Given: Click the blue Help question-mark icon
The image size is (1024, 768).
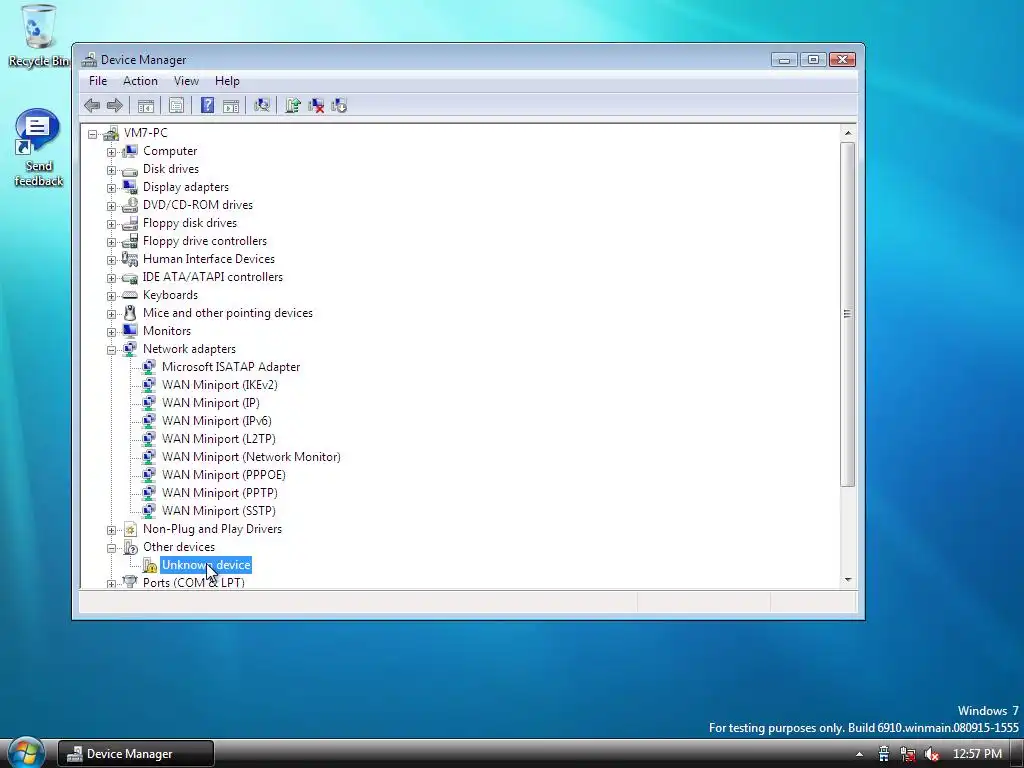Looking at the screenshot, I should click(x=207, y=105).
